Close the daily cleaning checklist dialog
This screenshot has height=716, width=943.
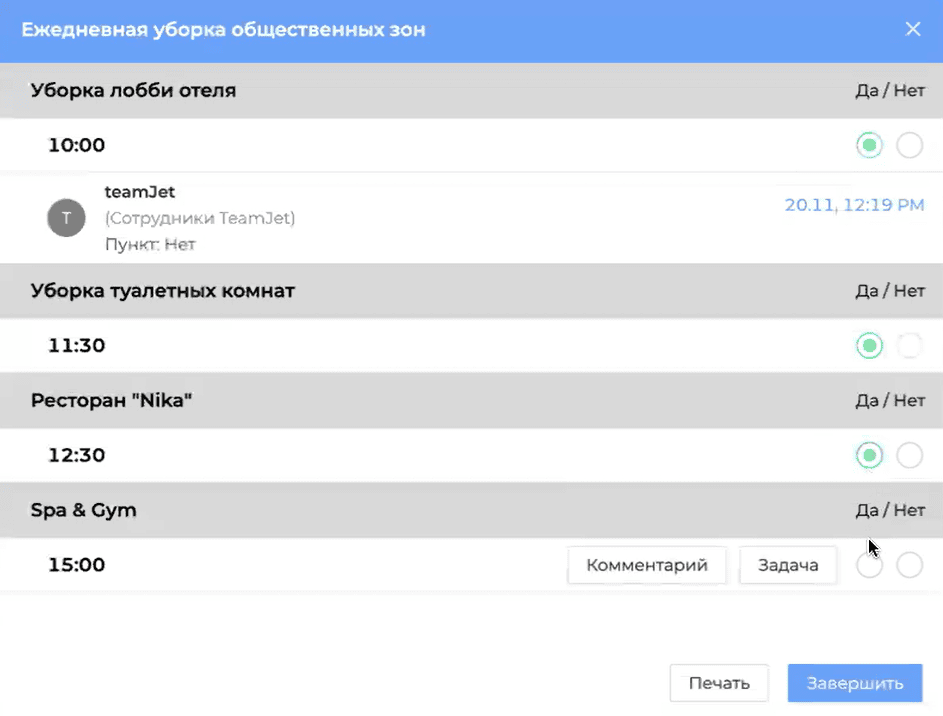(x=912, y=29)
